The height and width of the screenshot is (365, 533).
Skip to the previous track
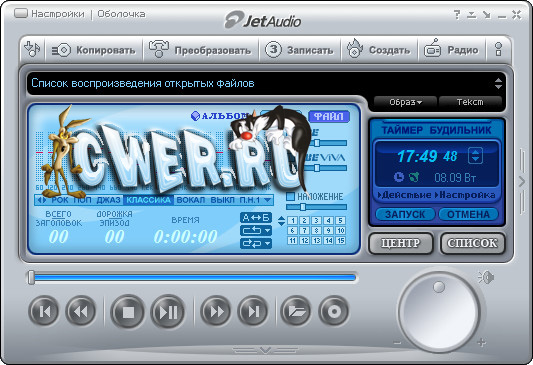(44, 311)
